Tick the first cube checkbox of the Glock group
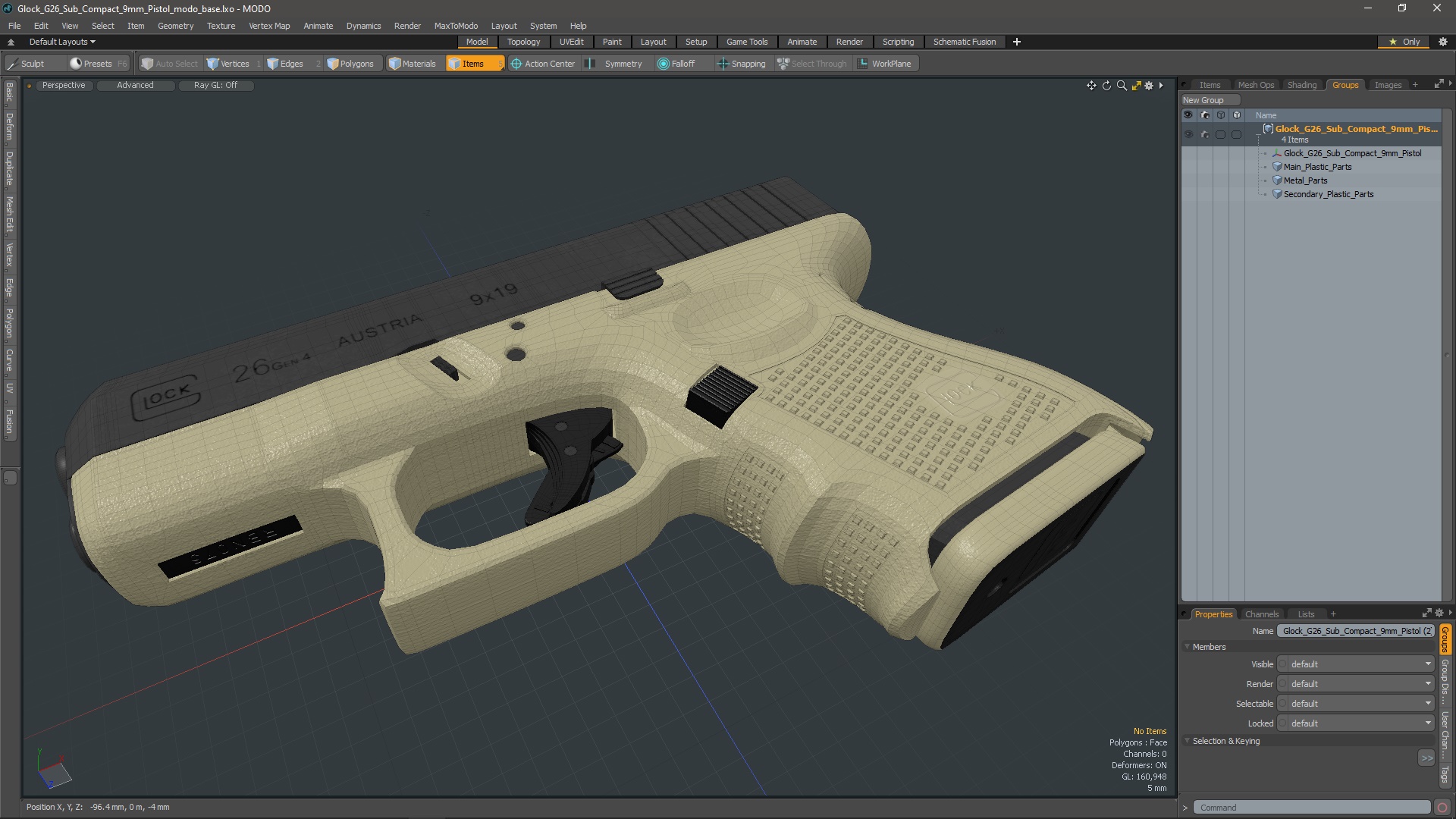The image size is (1456, 819). click(x=1221, y=134)
